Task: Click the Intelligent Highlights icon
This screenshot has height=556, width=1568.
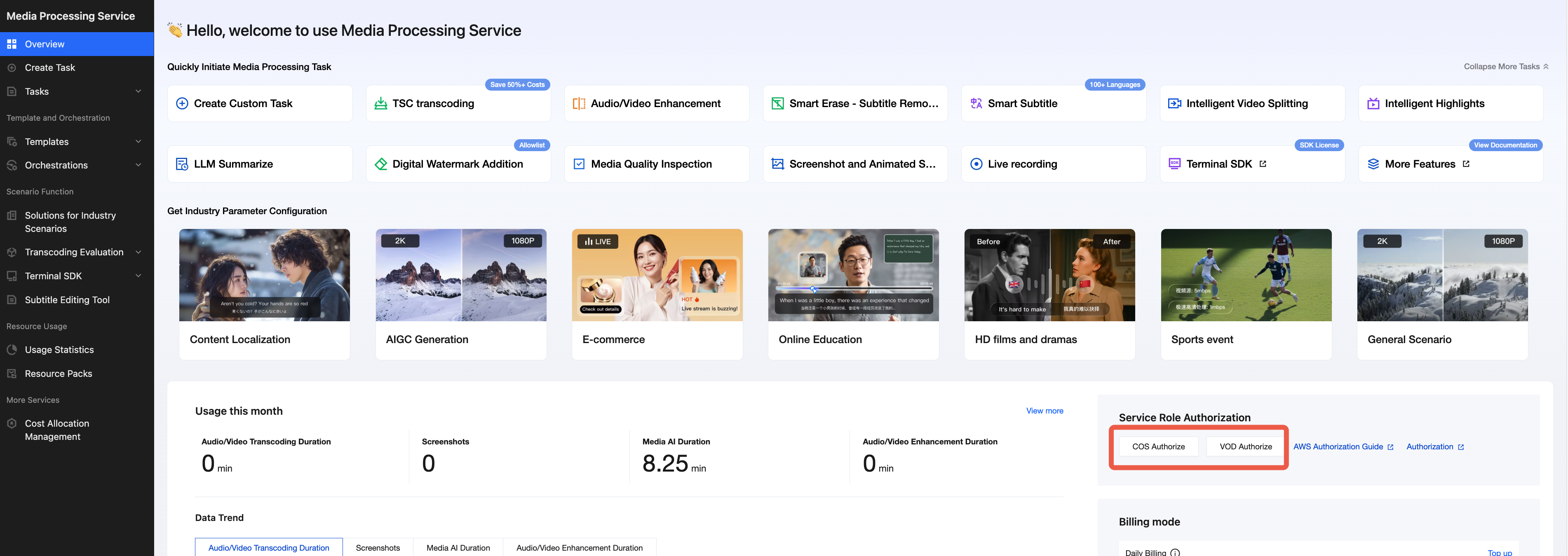Action: coord(1373,103)
